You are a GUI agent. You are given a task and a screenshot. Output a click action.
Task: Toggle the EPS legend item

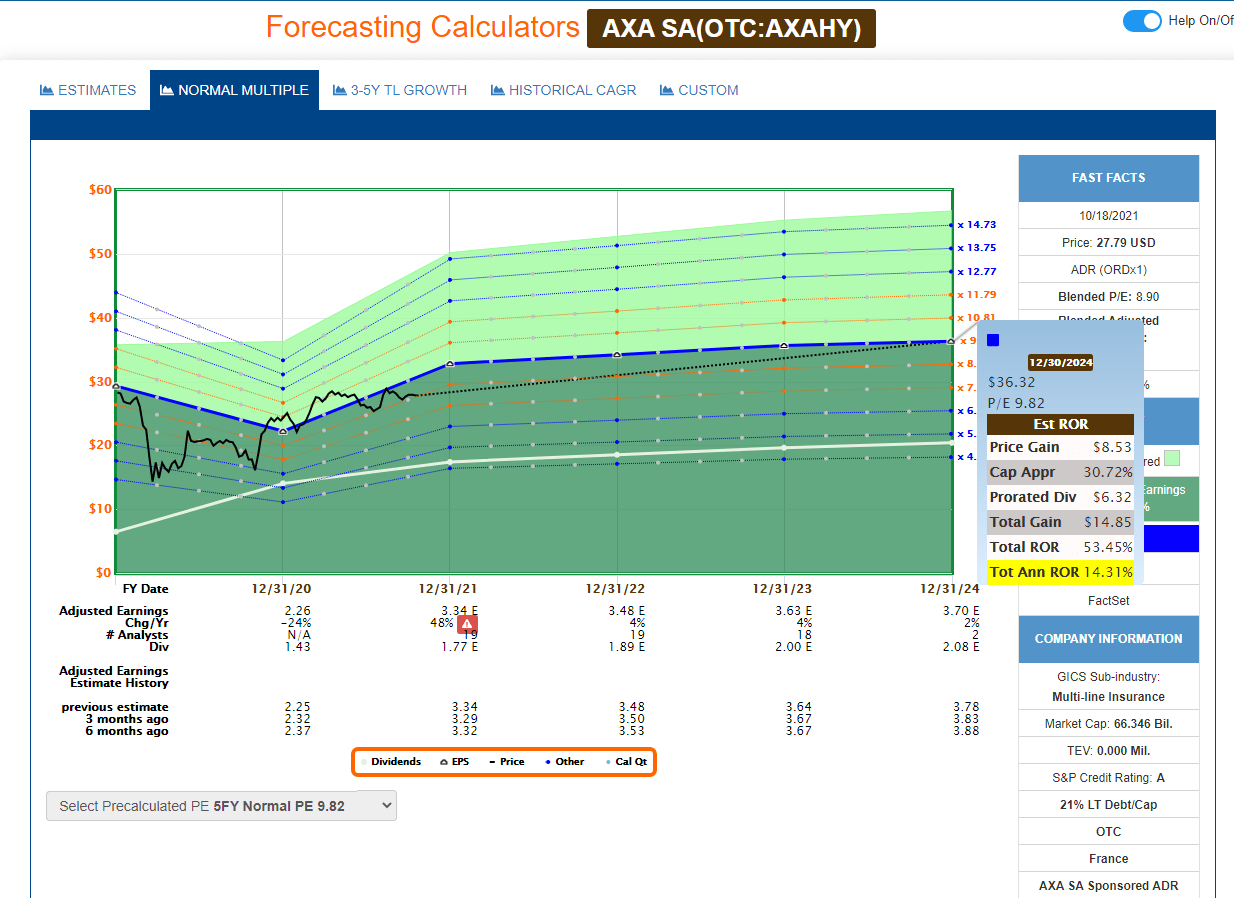pyautogui.click(x=454, y=762)
